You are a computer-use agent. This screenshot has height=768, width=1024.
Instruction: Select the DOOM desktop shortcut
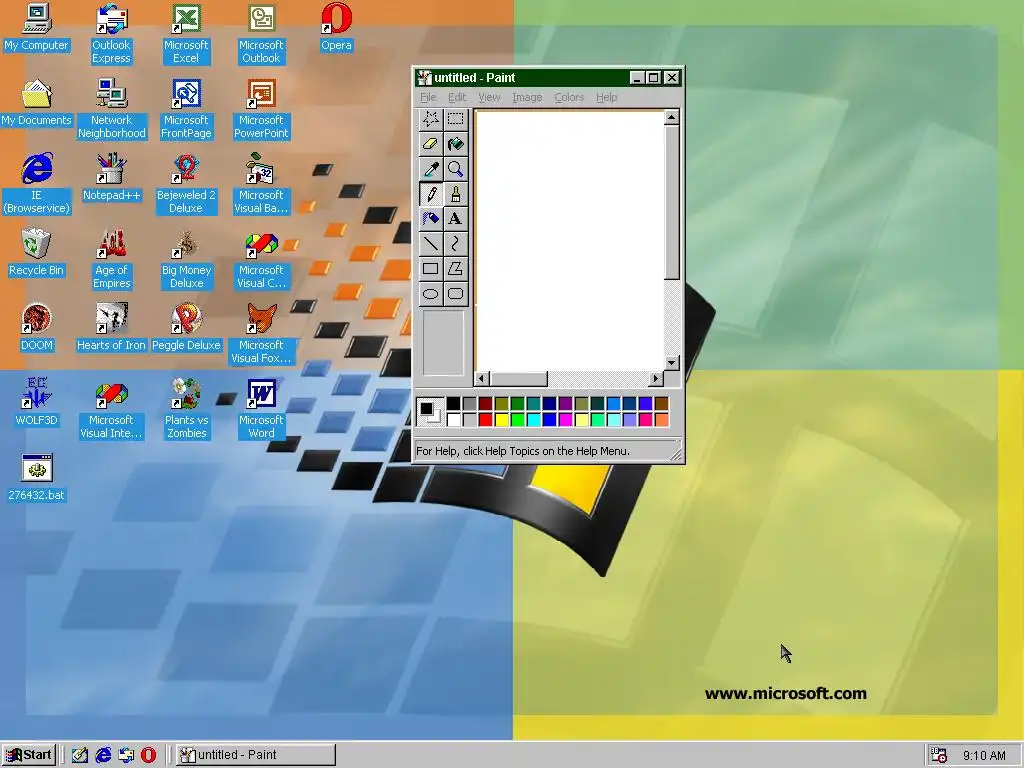pyautogui.click(x=37, y=328)
